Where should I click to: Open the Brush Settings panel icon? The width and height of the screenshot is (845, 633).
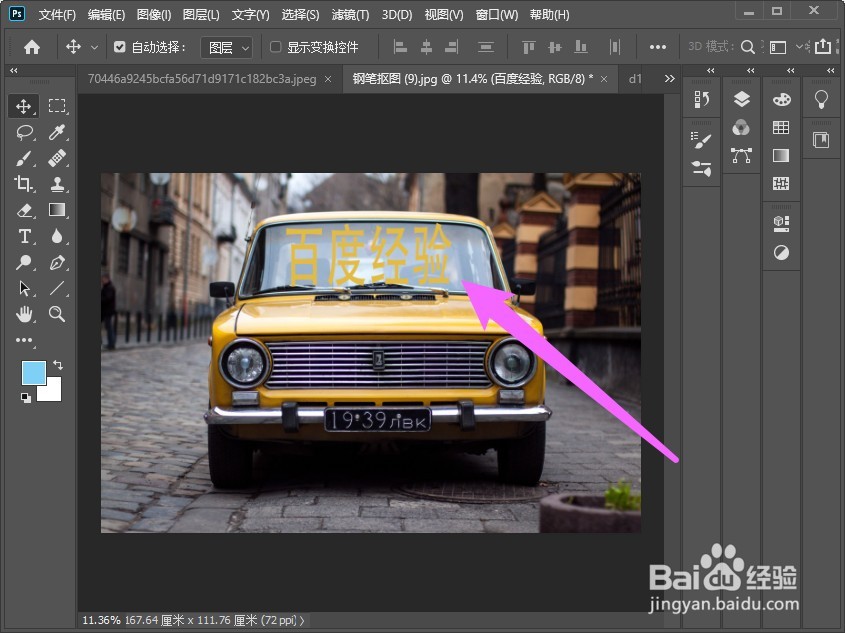point(701,140)
